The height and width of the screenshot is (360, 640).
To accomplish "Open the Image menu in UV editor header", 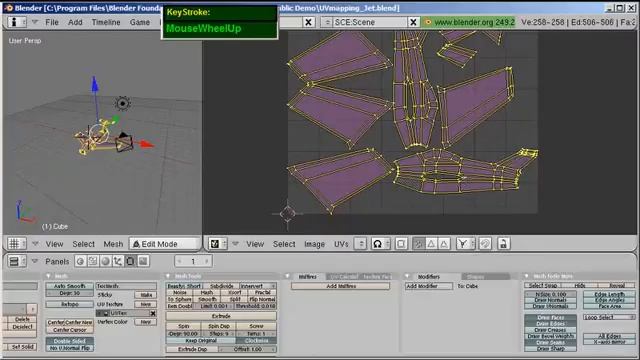I will pos(314,244).
